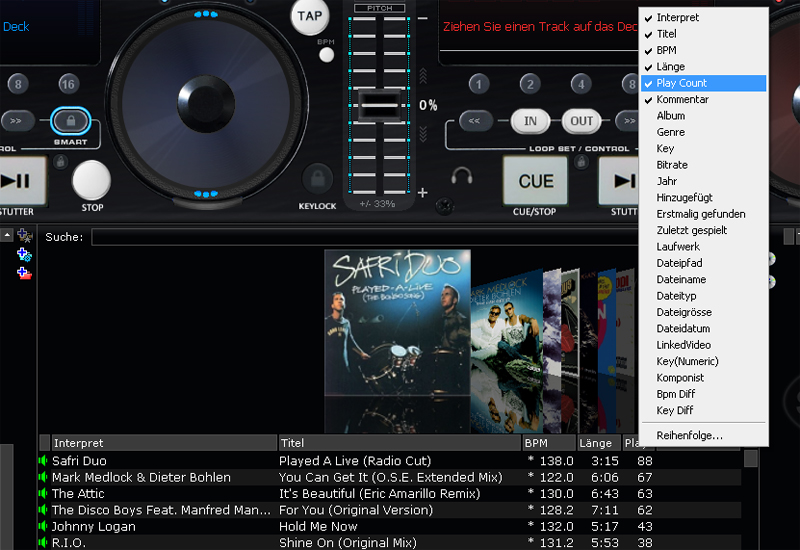This screenshot has width=800, height=550.
Task: Click speaker icon on R.I.O. row
Action: coord(43,542)
